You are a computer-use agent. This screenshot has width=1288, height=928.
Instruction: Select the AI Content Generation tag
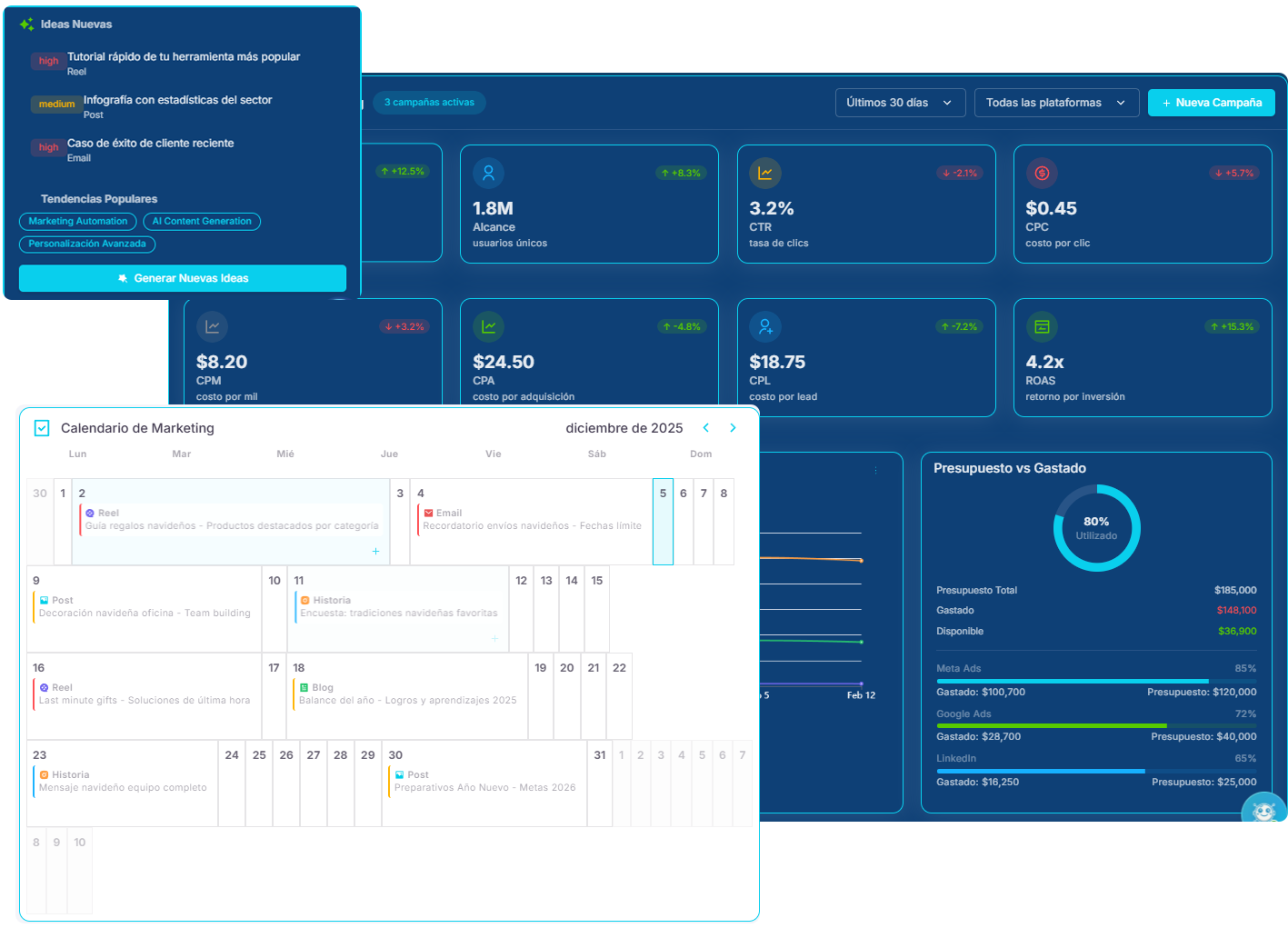[x=202, y=222]
